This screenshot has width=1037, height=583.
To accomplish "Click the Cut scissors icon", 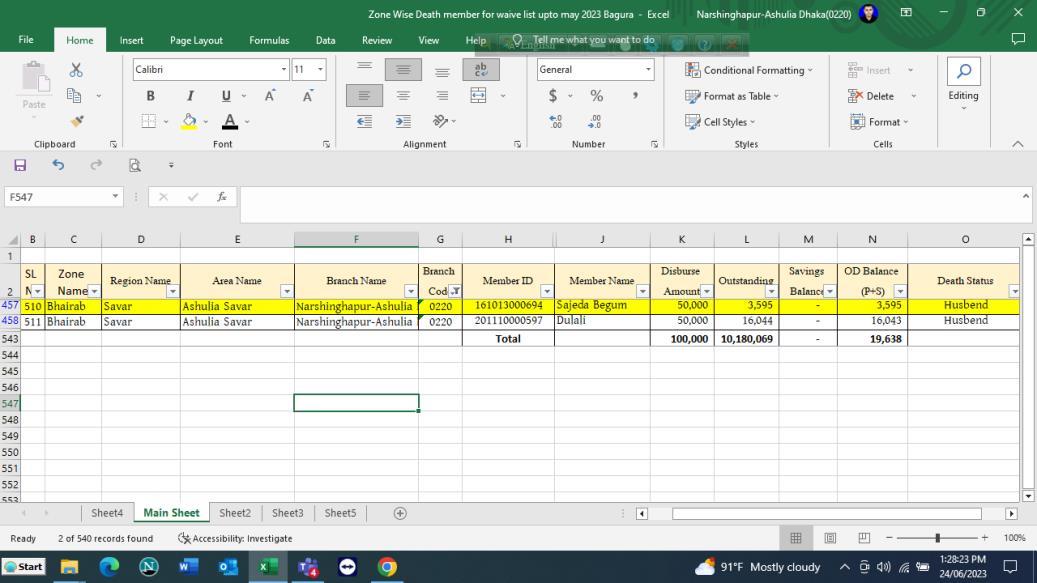I will (76, 70).
